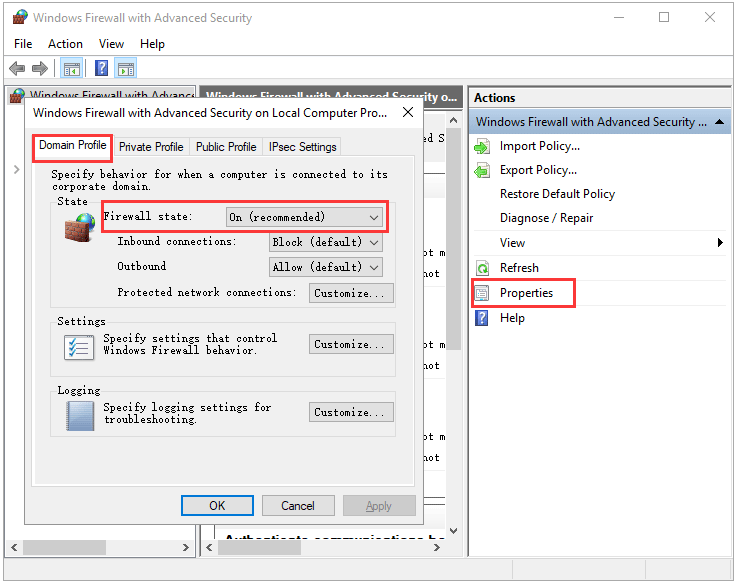Image resolution: width=740 pixels, height=585 pixels.
Task: Toggle the Show/Hide Action Pane toolbar icon
Action: 126,69
